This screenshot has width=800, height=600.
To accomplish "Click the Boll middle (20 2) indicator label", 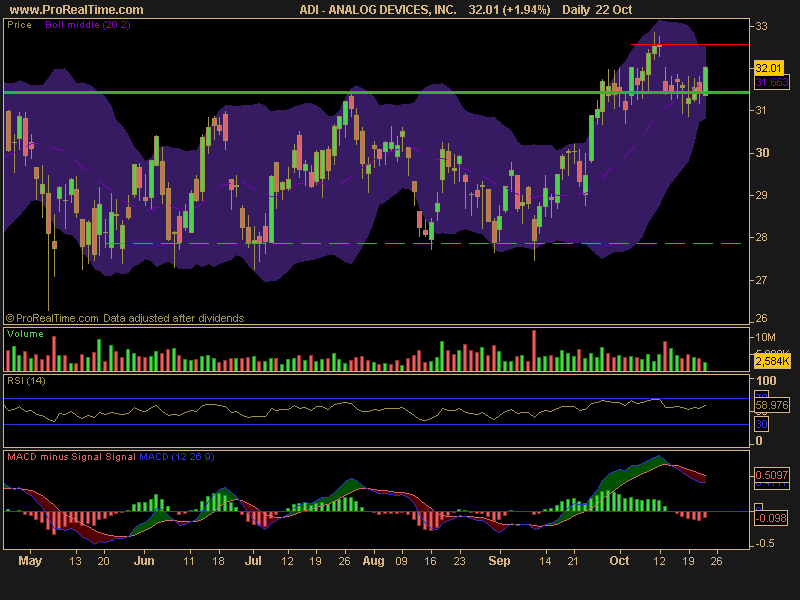I will tap(88, 24).
